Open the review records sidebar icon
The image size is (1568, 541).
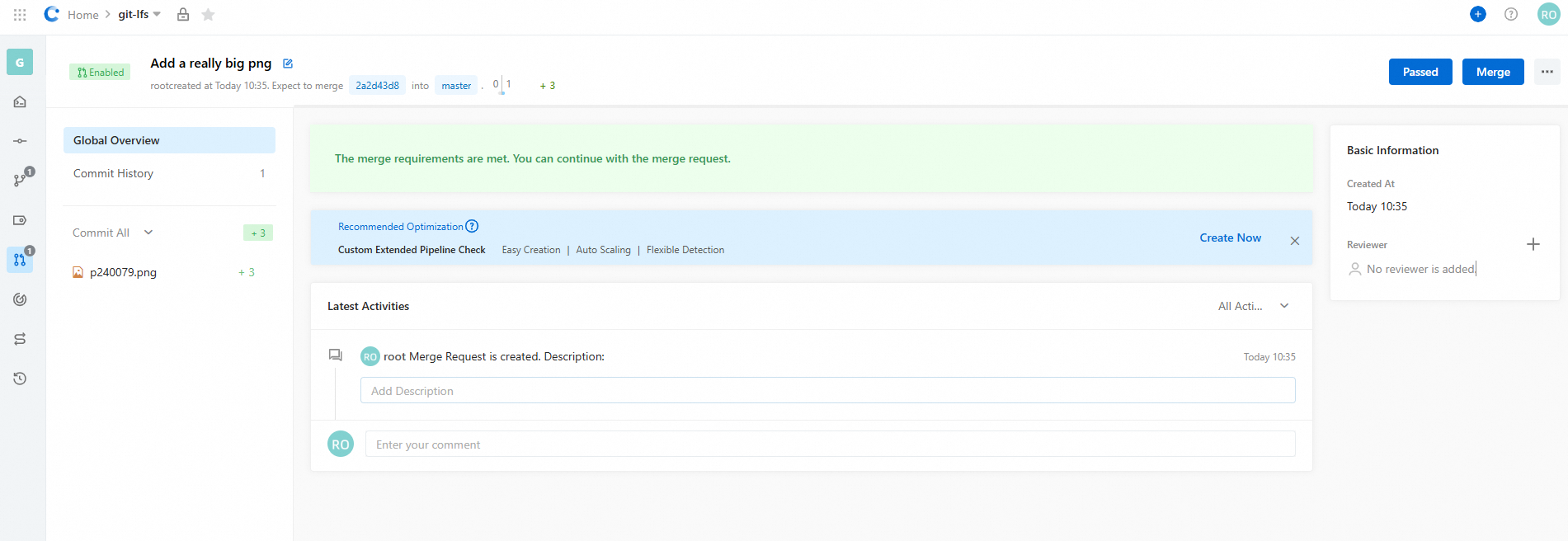pyautogui.click(x=20, y=299)
